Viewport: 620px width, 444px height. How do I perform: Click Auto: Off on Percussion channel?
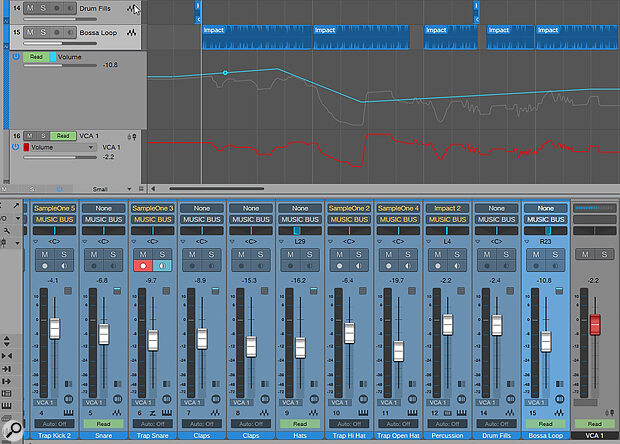point(446,423)
